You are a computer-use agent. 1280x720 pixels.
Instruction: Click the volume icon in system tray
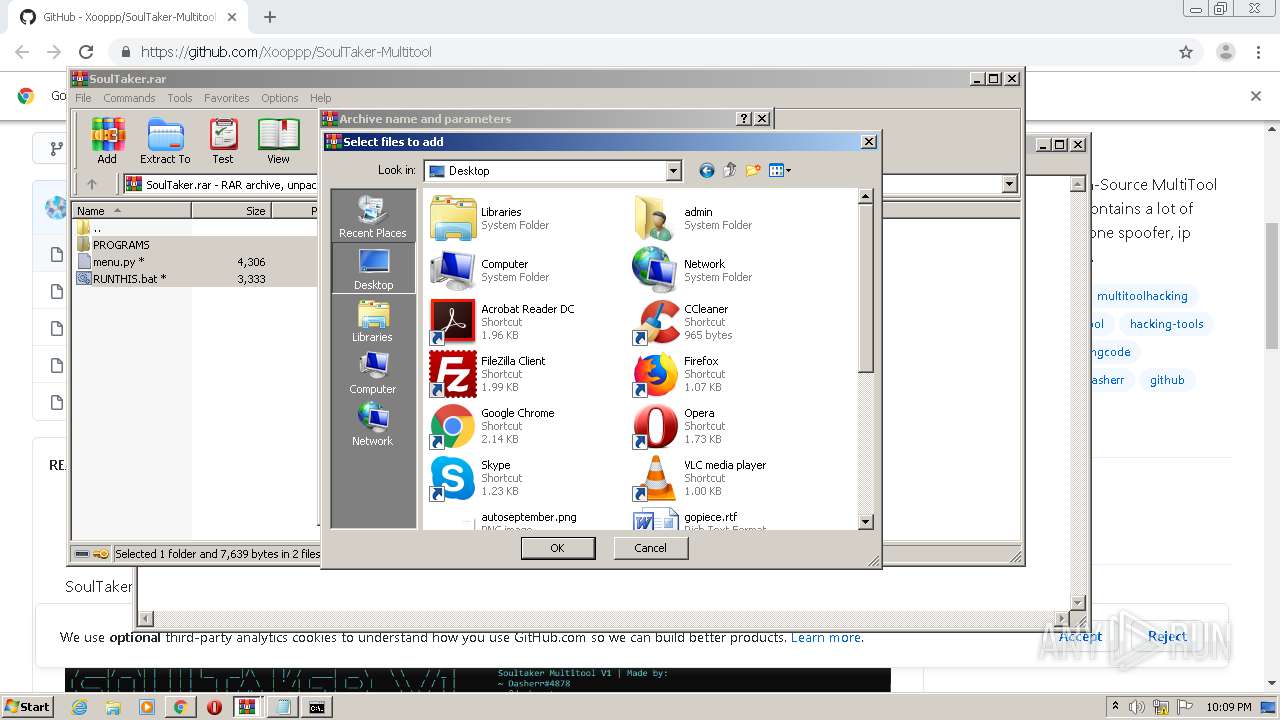click(1136, 707)
